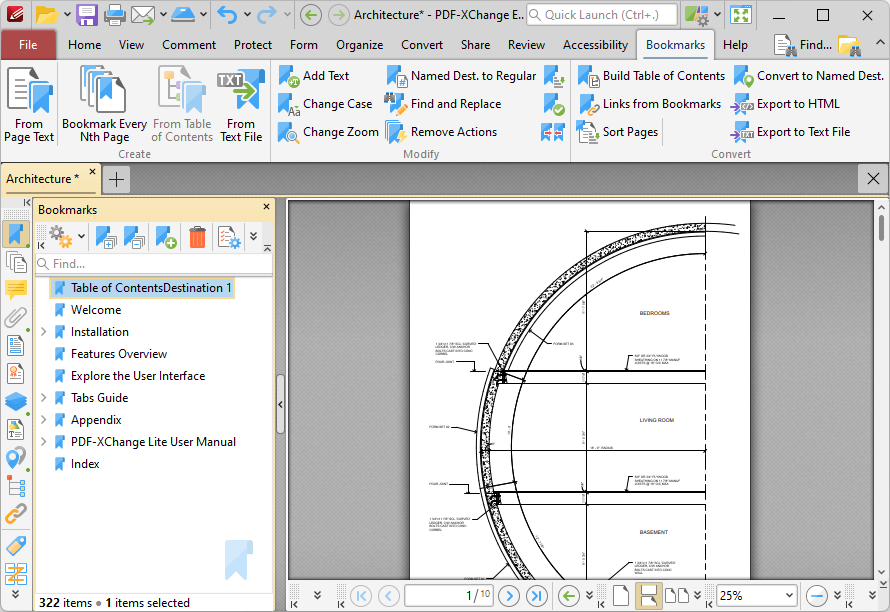This screenshot has width=890, height=612.
Task: Click Named Dest. to Regular
Action: [x=461, y=76]
